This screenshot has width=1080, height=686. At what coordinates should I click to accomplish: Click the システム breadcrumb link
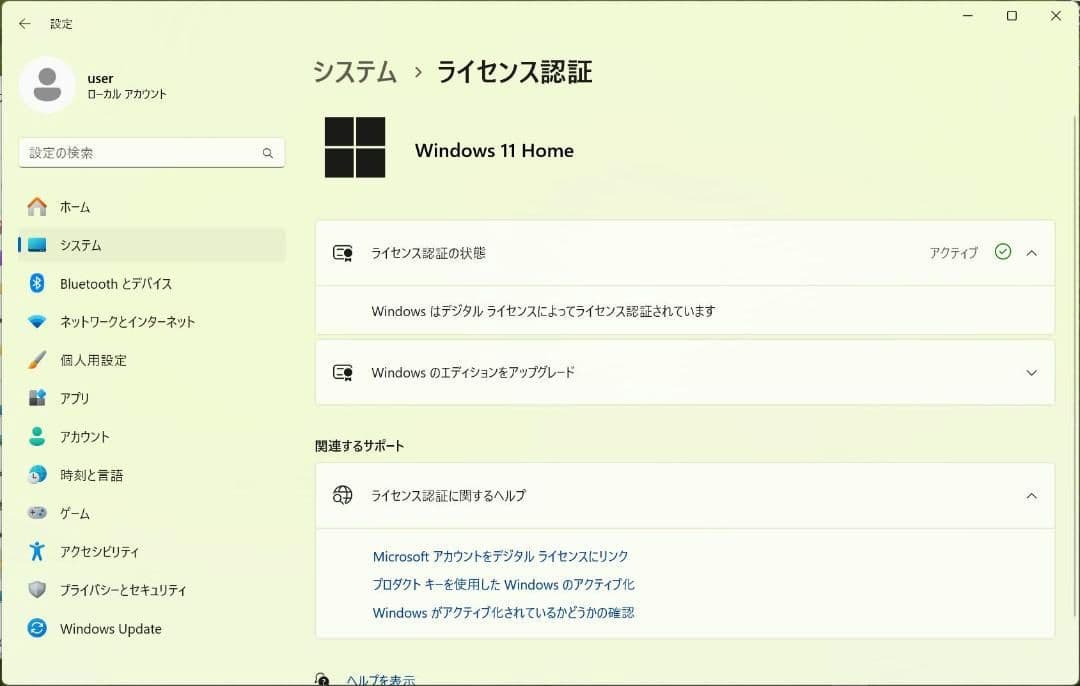[355, 72]
